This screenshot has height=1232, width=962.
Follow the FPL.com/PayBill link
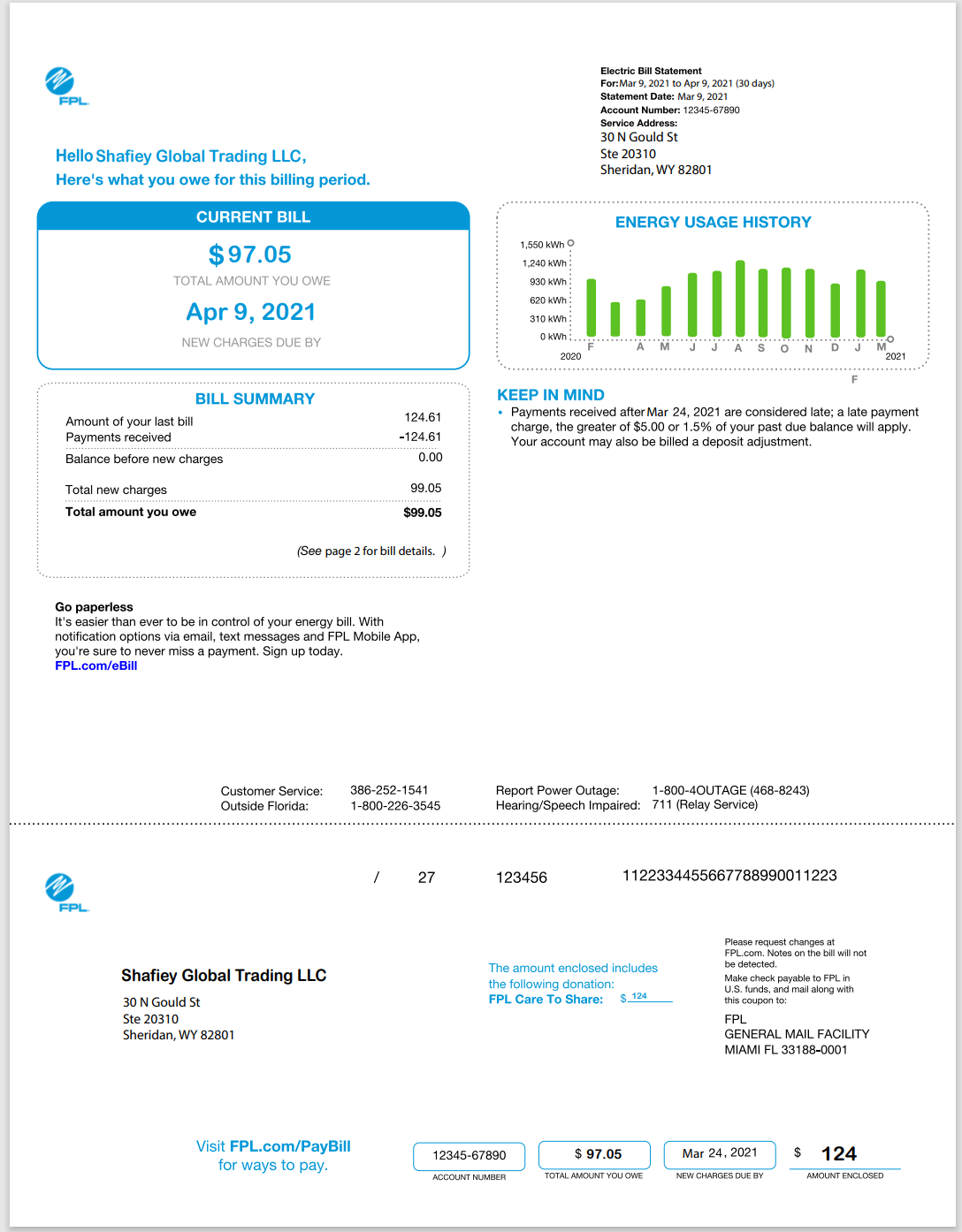(290, 1146)
